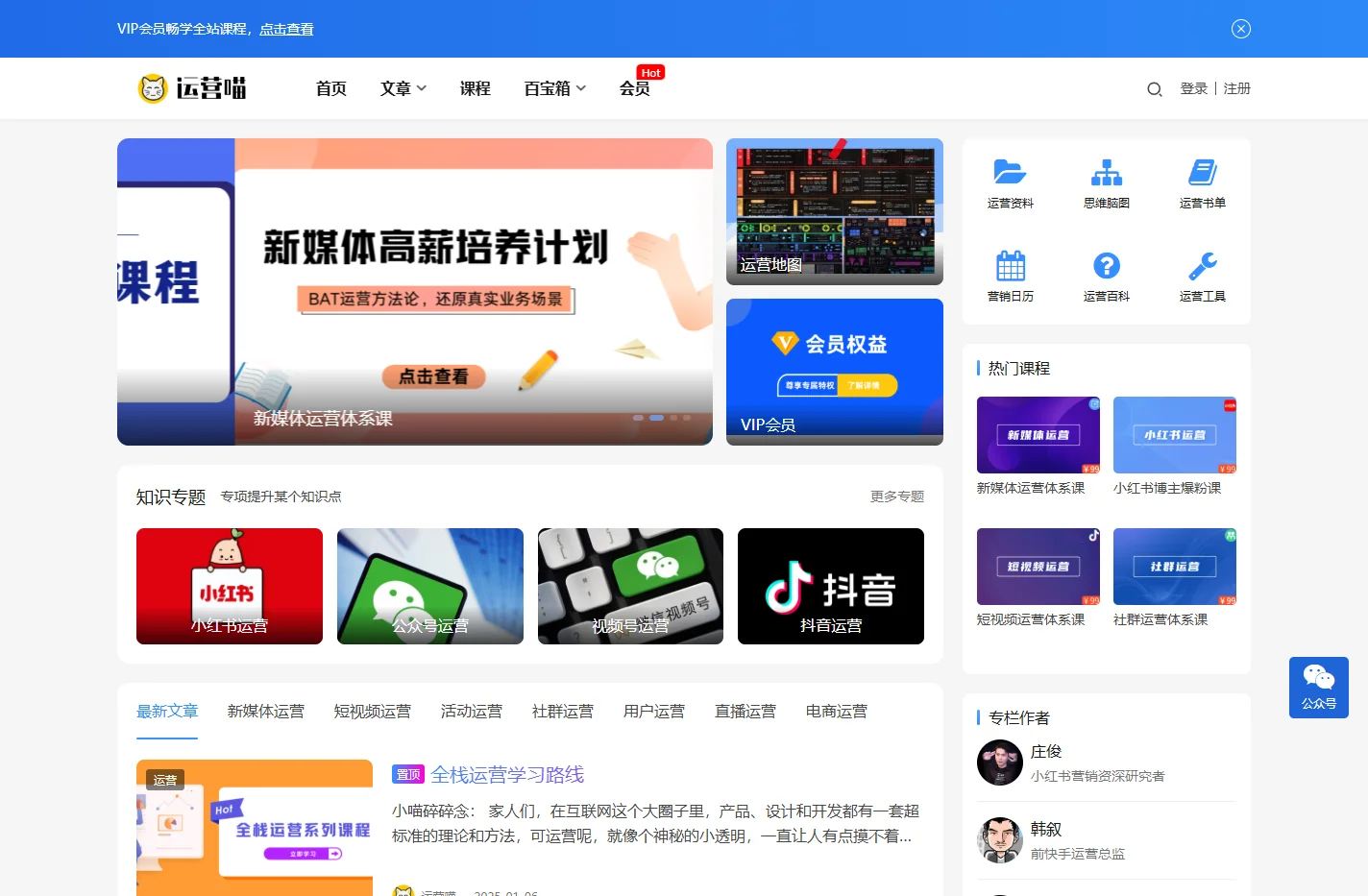
Task: Click author name 庄俊
Action: (x=1046, y=752)
